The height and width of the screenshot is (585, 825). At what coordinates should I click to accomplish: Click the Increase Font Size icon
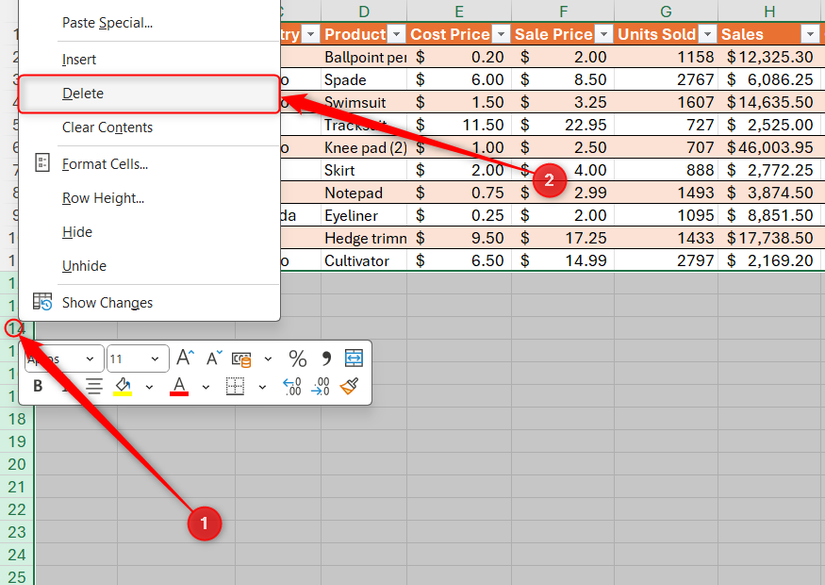[184, 357]
